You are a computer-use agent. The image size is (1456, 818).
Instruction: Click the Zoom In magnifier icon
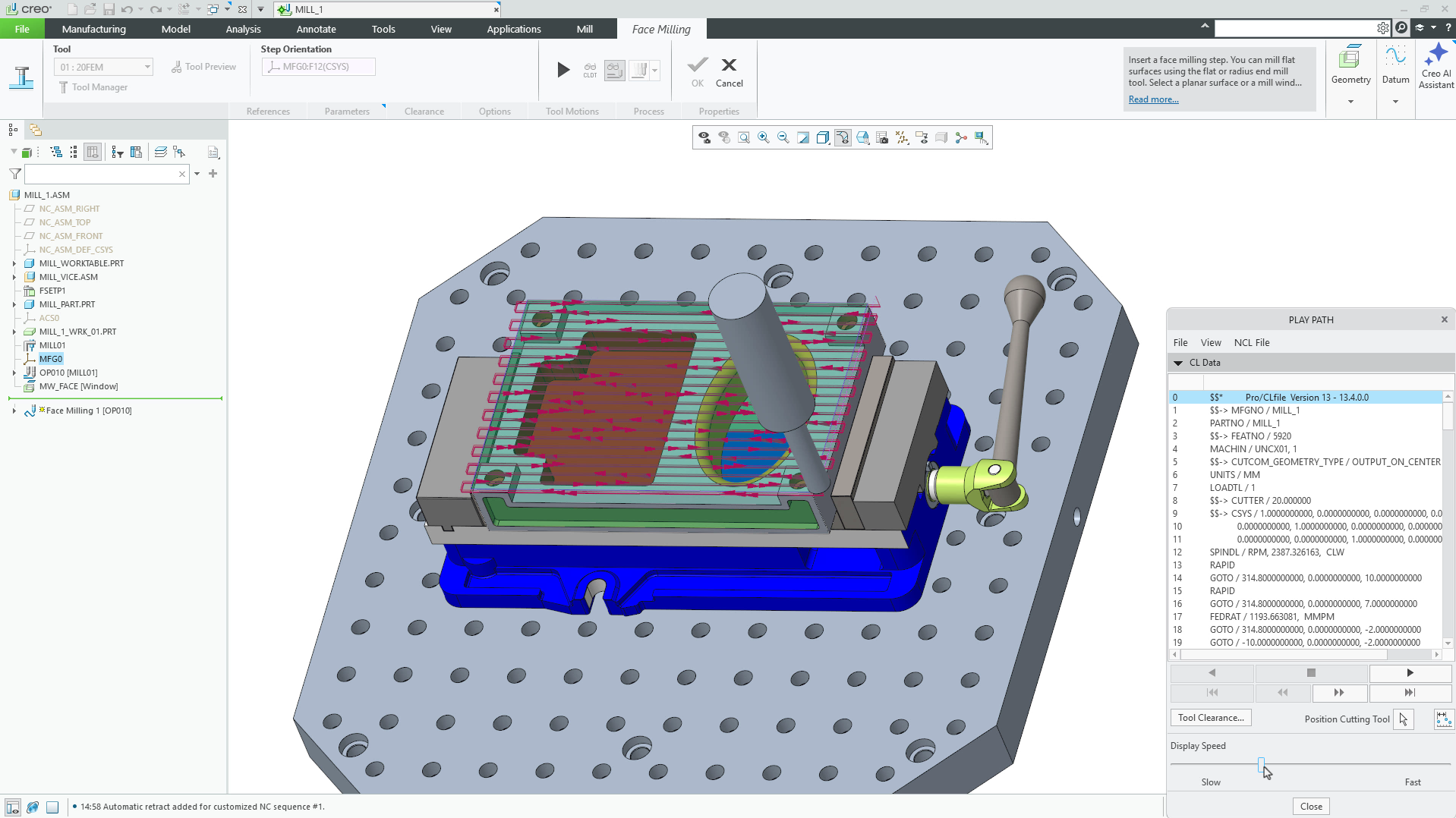pyautogui.click(x=764, y=137)
